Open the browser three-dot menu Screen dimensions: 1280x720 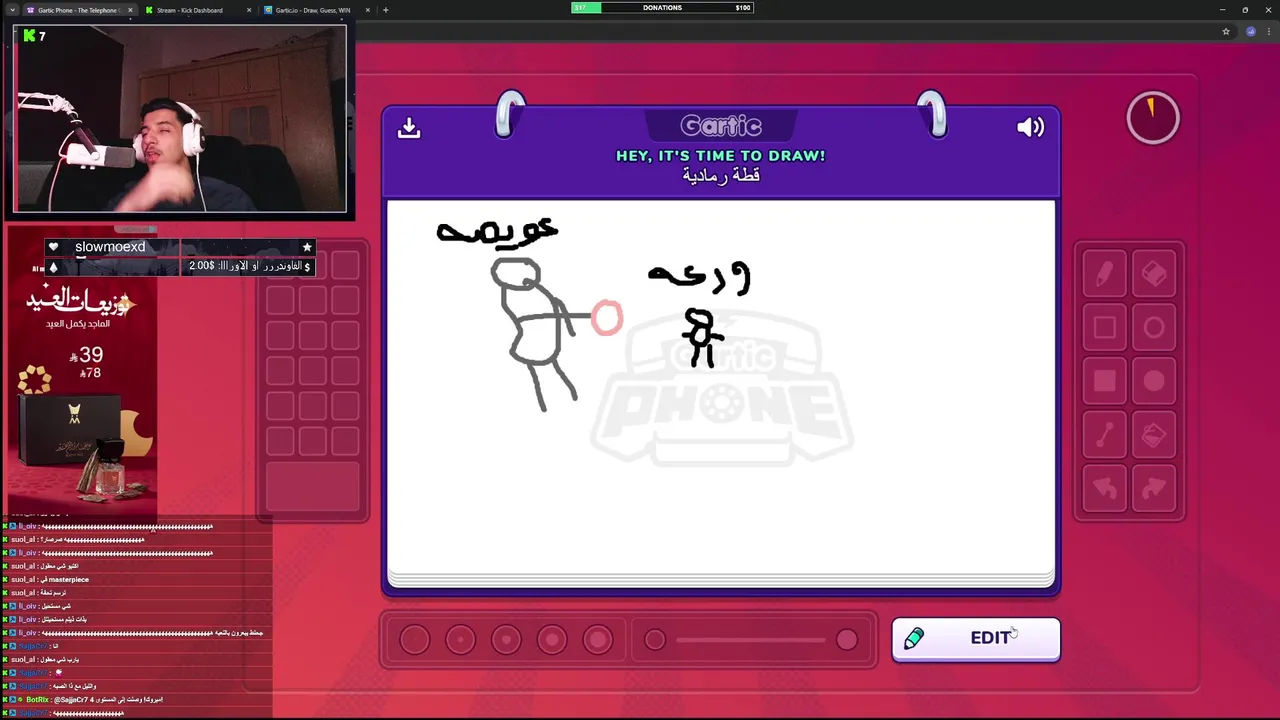pos(1268,32)
